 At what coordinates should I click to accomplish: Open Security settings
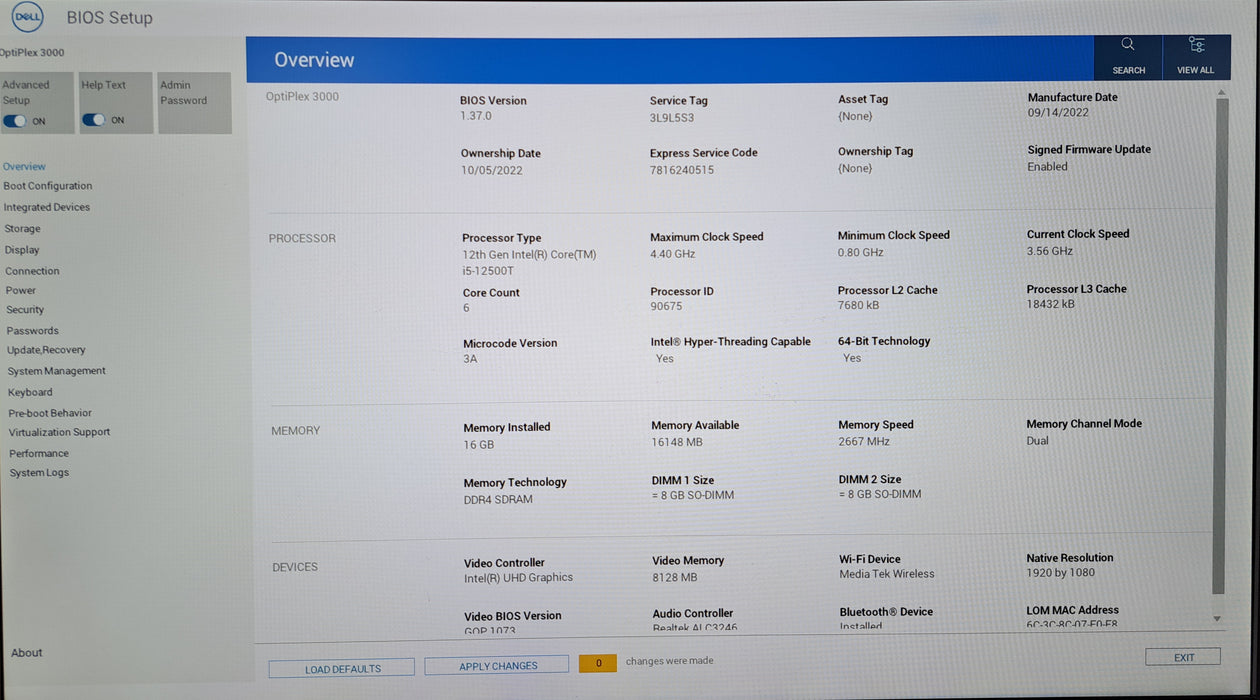point(25,310)
